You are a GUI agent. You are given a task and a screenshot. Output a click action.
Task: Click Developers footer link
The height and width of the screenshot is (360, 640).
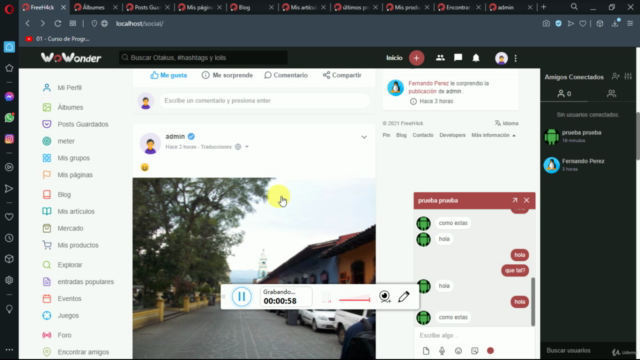(x=452, y=135)
